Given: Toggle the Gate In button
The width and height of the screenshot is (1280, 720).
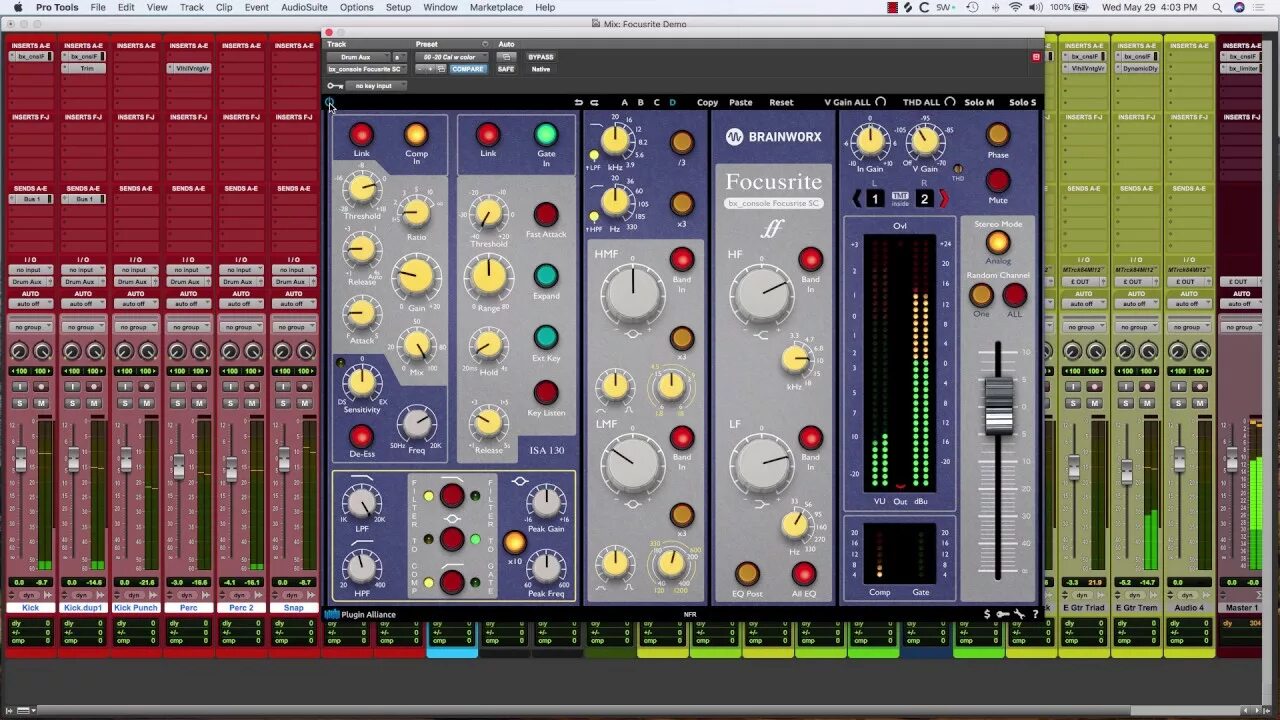Looking at the screenshot, I should [x=546, y=135].
